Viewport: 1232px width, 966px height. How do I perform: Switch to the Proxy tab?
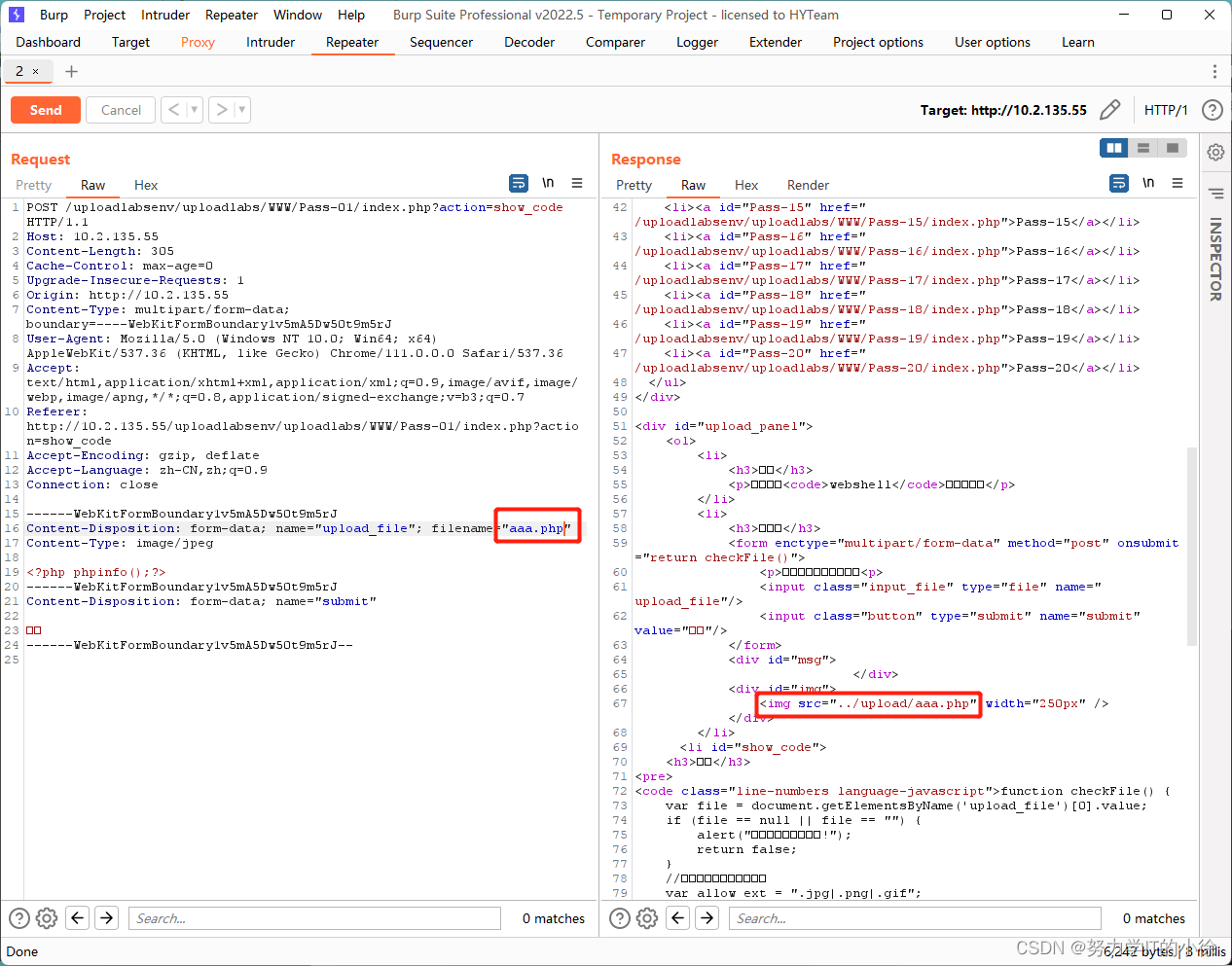198,42
